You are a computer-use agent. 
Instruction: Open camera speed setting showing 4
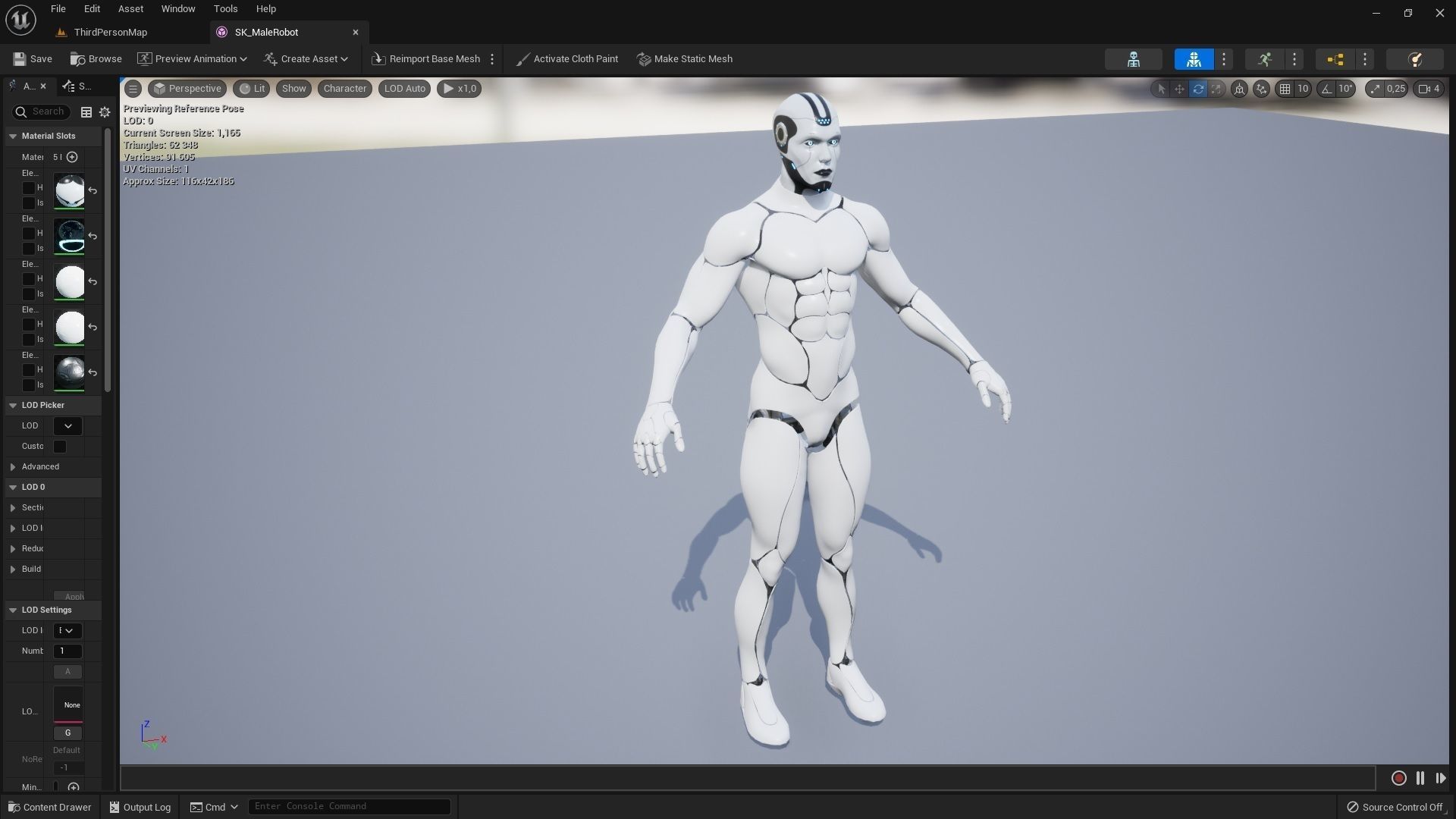click(x=1429, y=89)
